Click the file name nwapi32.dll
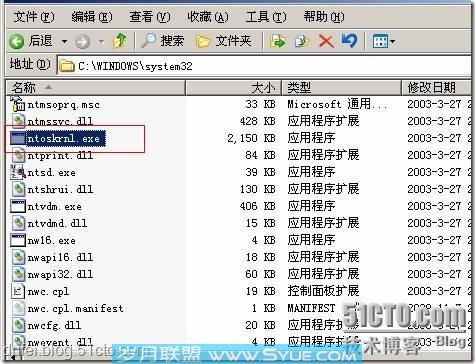 point(60,274)
